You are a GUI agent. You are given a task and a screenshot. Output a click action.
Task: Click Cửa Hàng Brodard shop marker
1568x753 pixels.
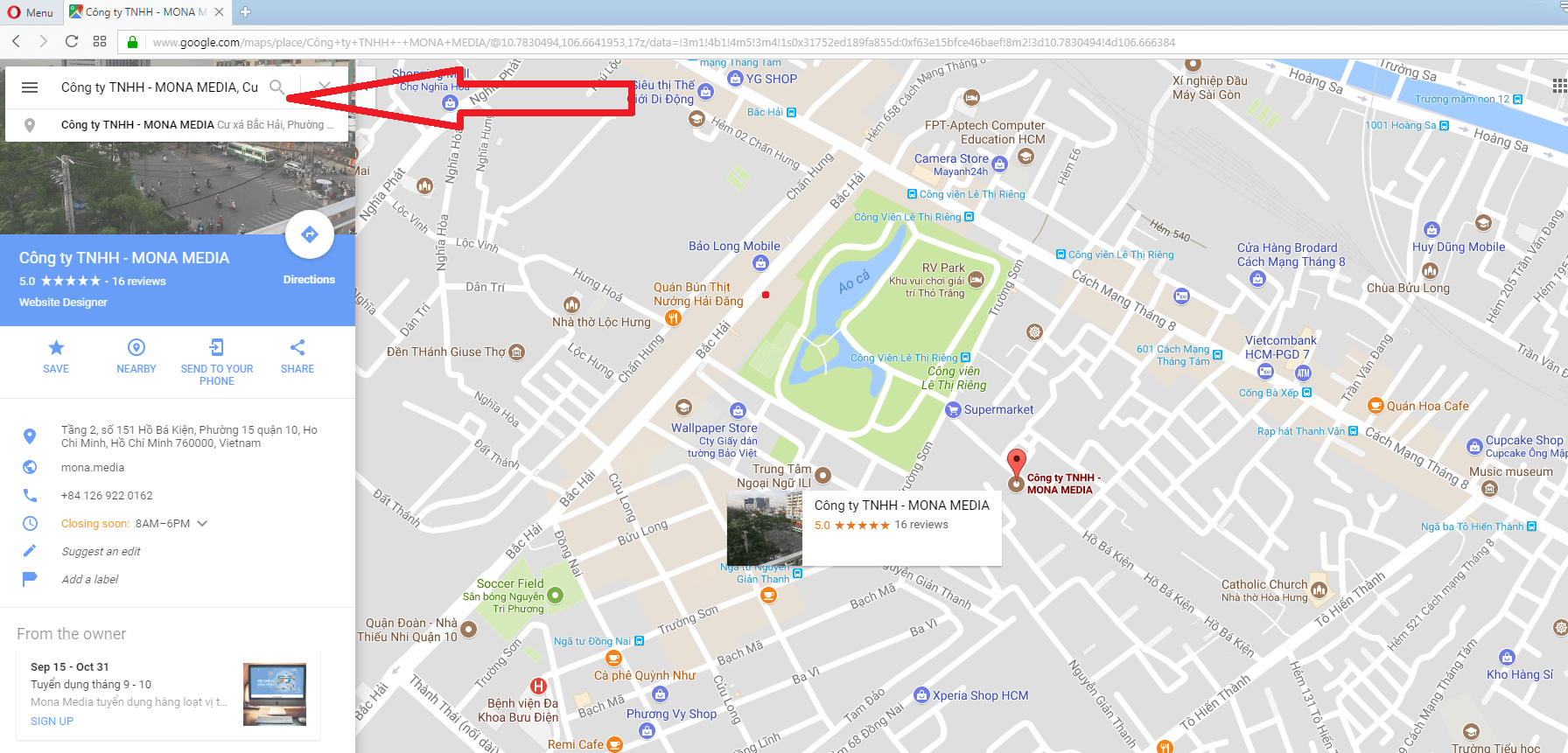pyautogui.click(x=1258, y=279)
